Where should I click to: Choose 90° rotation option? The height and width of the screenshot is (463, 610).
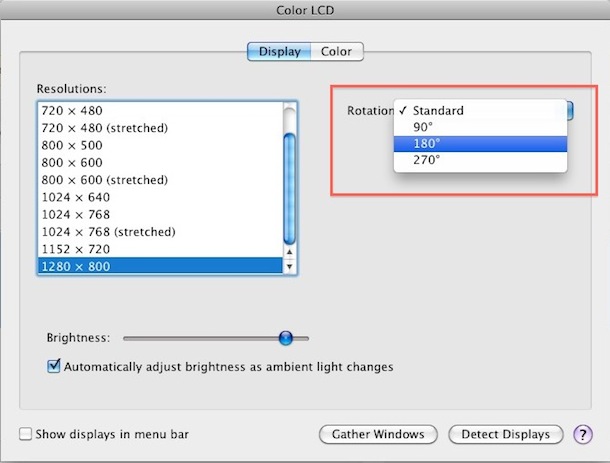(x=480, y=127)
